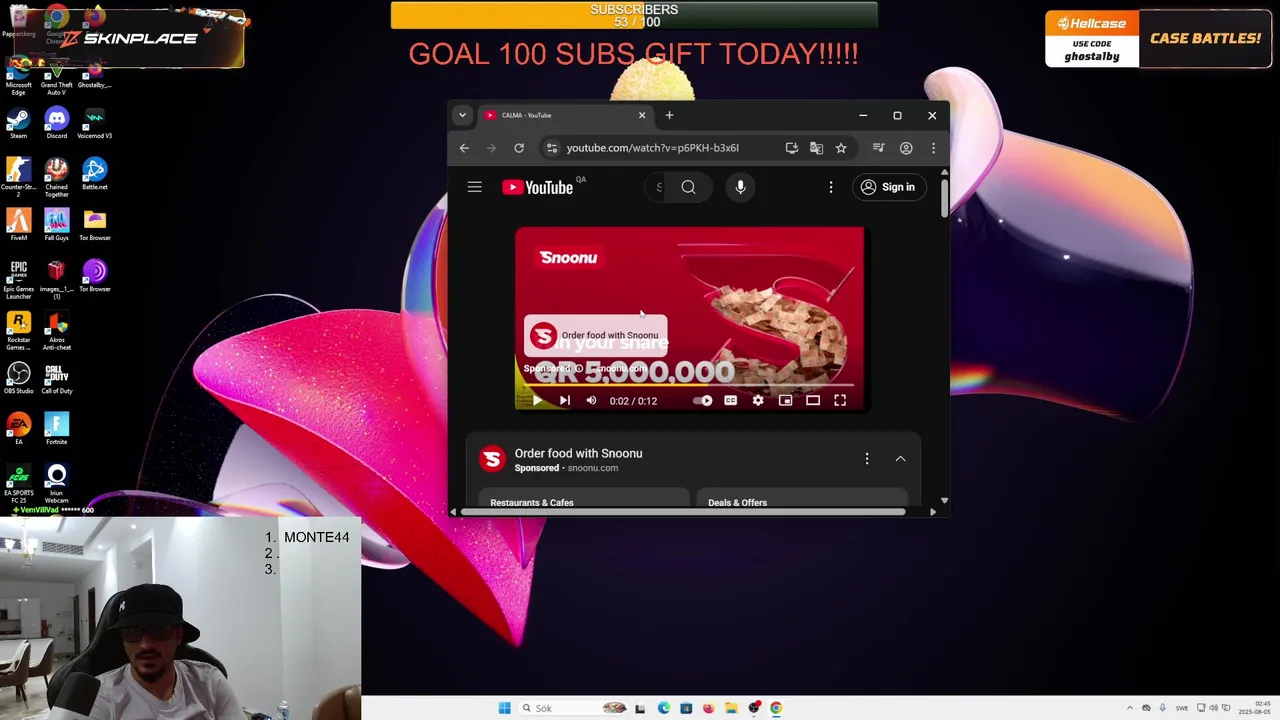Viewport: 1280px width, 720px height.
Task: Select Epic Games Launcher desktop icon
Action: pos(18,280)
